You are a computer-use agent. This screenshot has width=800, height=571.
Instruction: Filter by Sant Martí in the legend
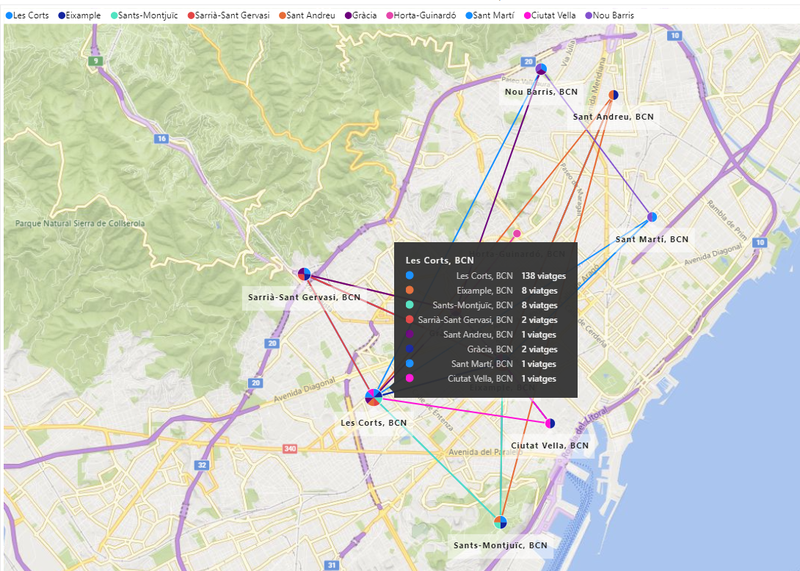click(x=490, y=15)
